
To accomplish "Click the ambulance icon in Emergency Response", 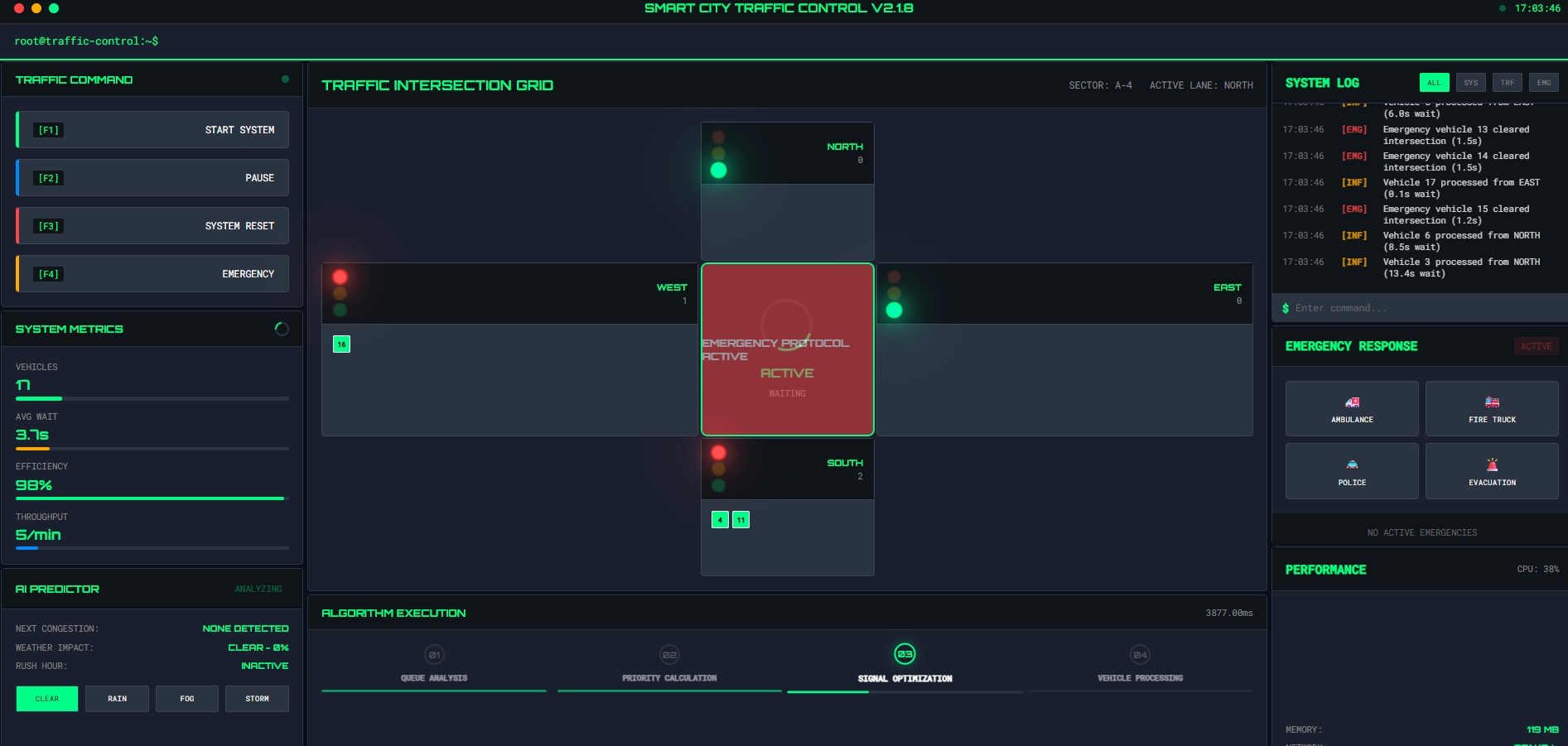I will click(x=1352, y=402).
